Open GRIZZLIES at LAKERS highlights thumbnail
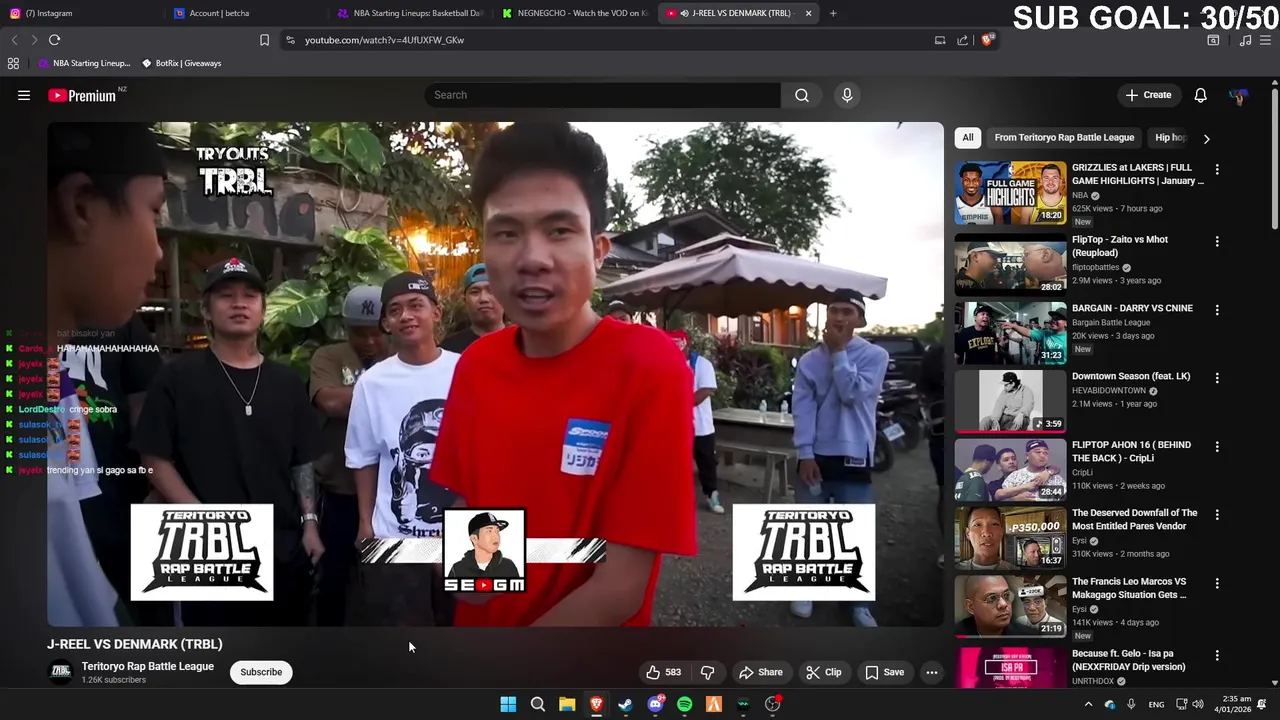 (x=1010, y=193)
